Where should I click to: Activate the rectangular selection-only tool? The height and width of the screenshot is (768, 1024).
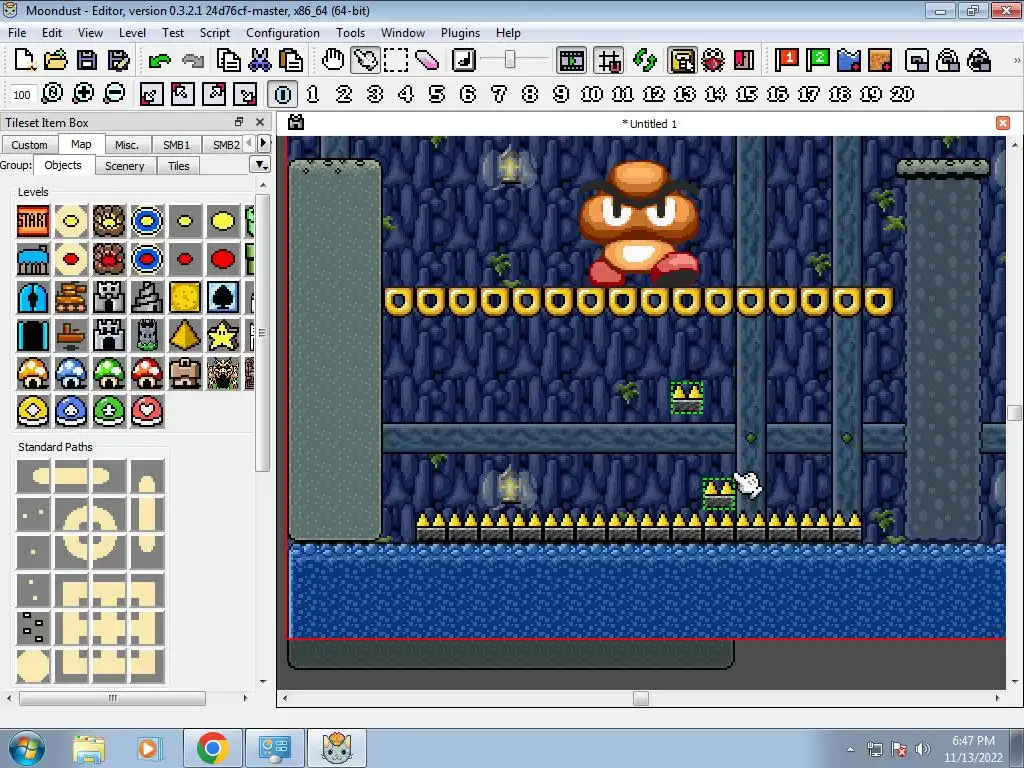[x=396, y=60]
